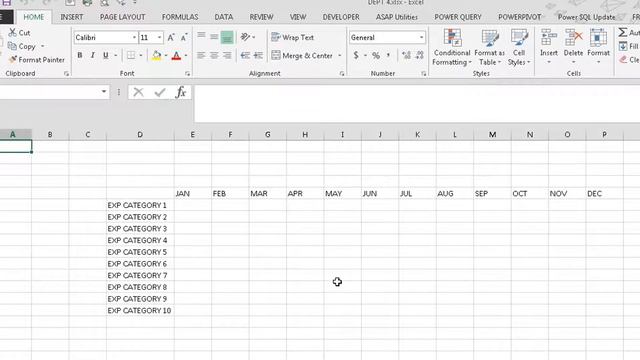Open the font size dropdown
The height and width of the screenshot is (360, 640).
tap(159, 38)
